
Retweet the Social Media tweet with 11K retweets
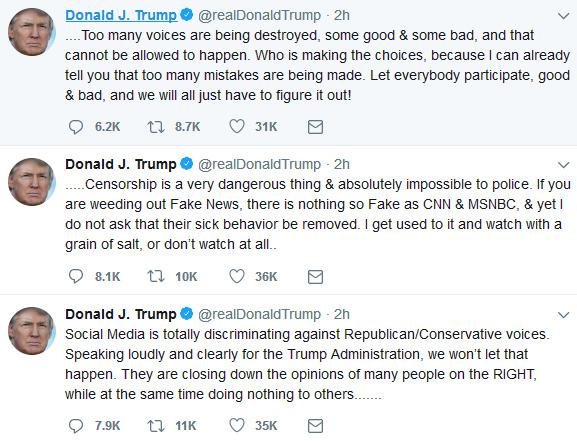[156, 426]
